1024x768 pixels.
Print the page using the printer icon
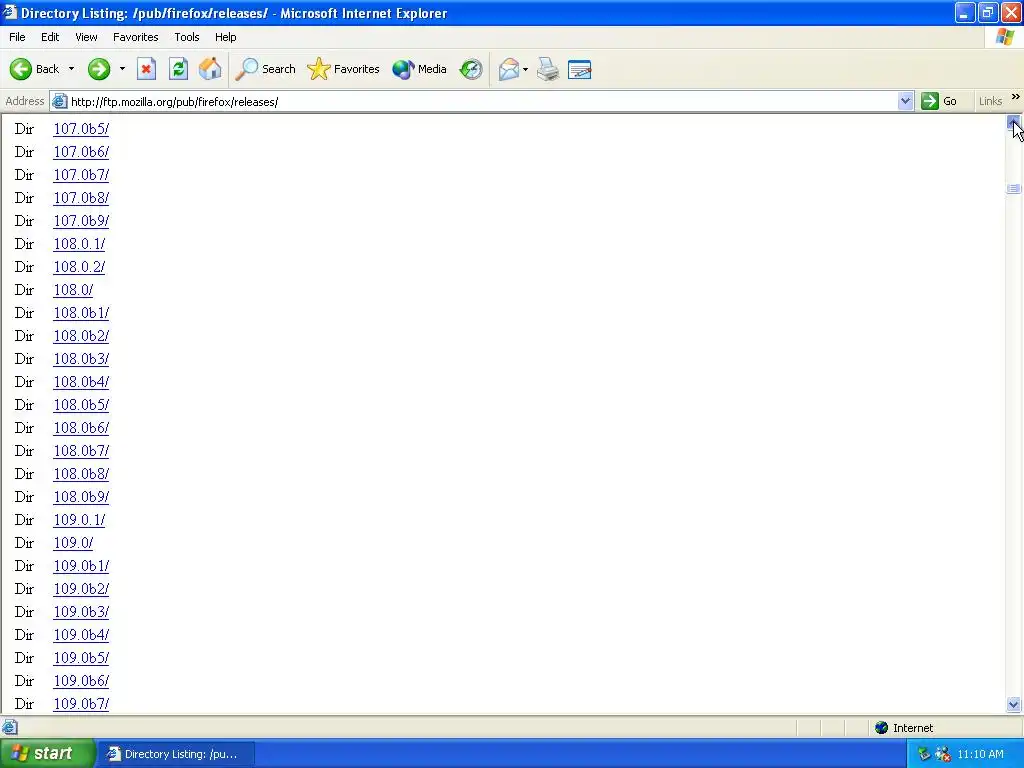tap(548, 69)
